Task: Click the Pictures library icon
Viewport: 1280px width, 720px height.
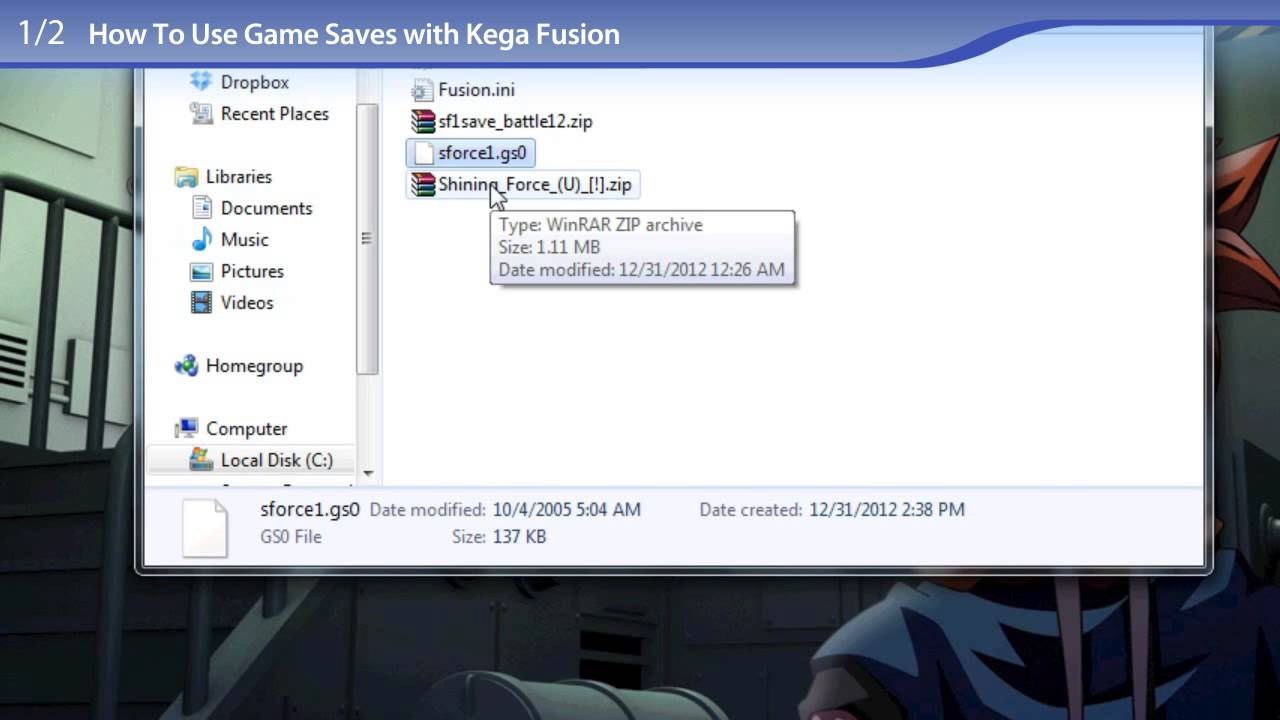Action: (202, 271)
